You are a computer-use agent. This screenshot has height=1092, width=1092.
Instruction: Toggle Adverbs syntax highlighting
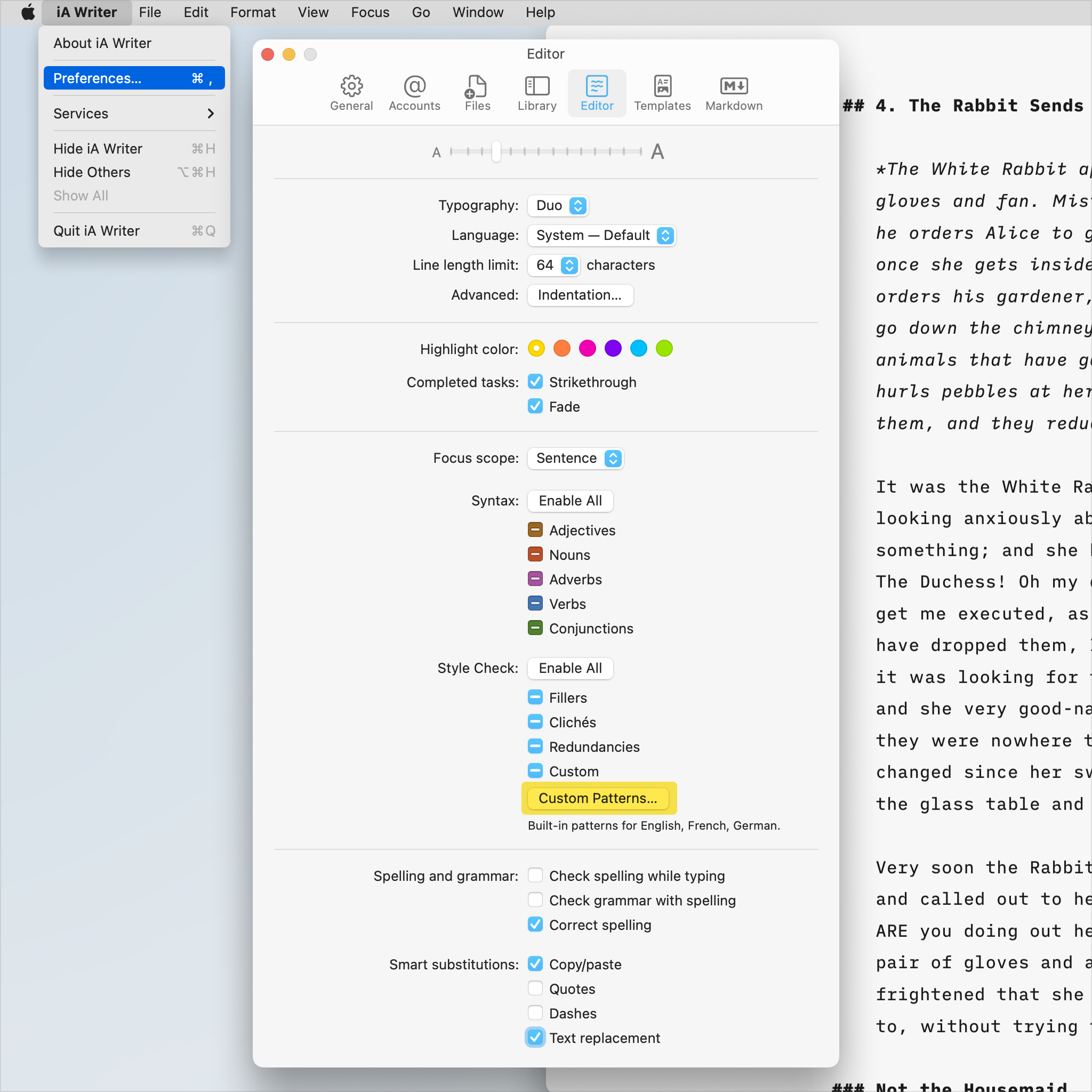tap(535, 579)
